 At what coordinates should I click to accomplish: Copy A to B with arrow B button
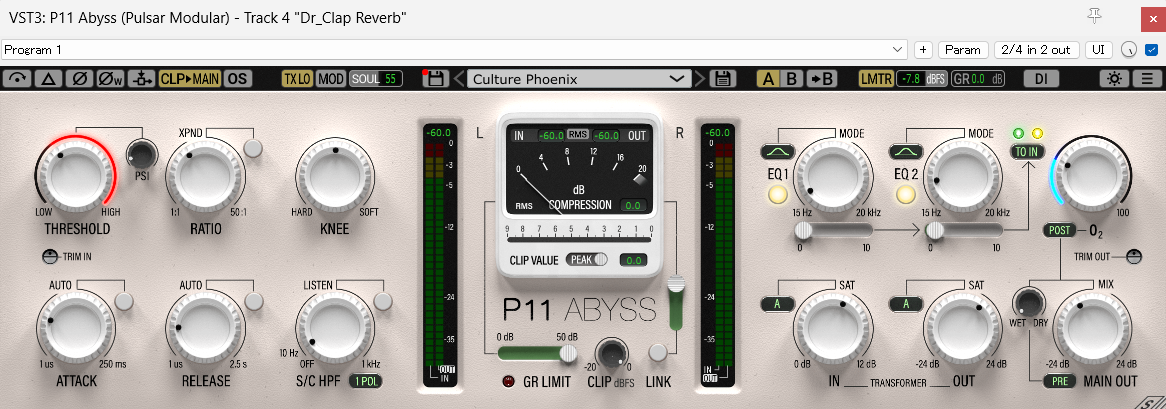(822, 79)
